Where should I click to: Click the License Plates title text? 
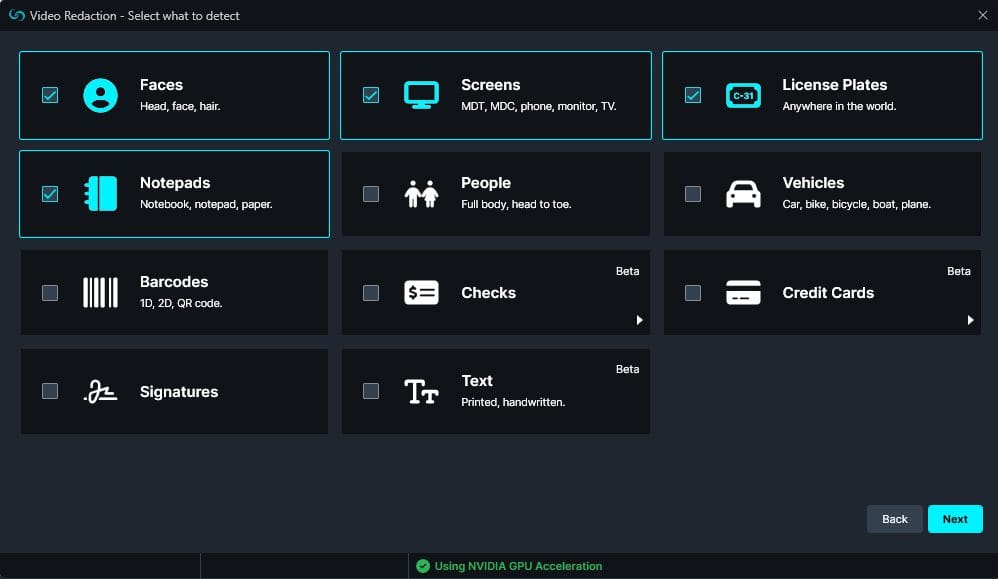coord(834,85)
